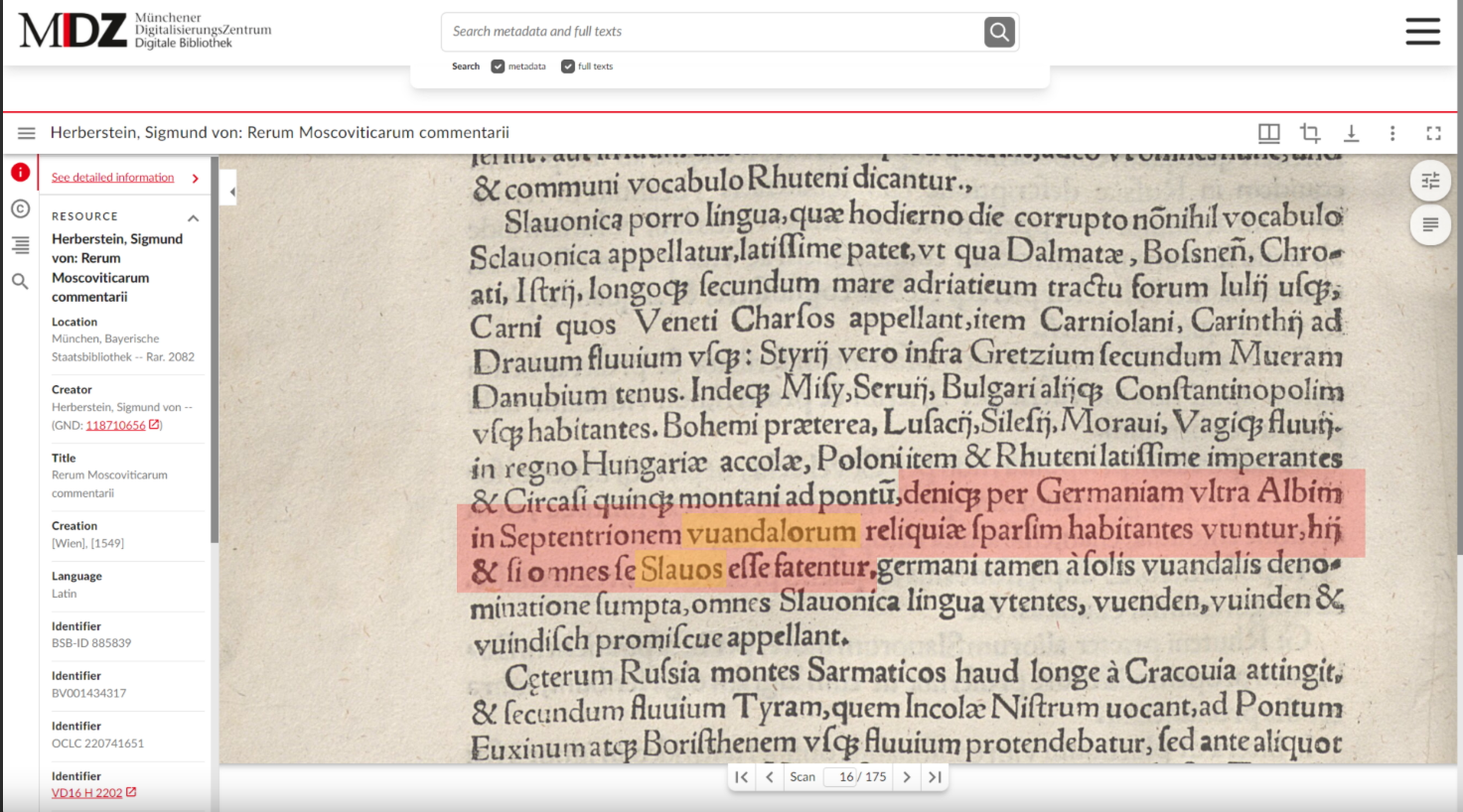The width and height of the screenshot is (1463, 812).
Task: Jump to the last scan
Action: click(x=935, y=777)
